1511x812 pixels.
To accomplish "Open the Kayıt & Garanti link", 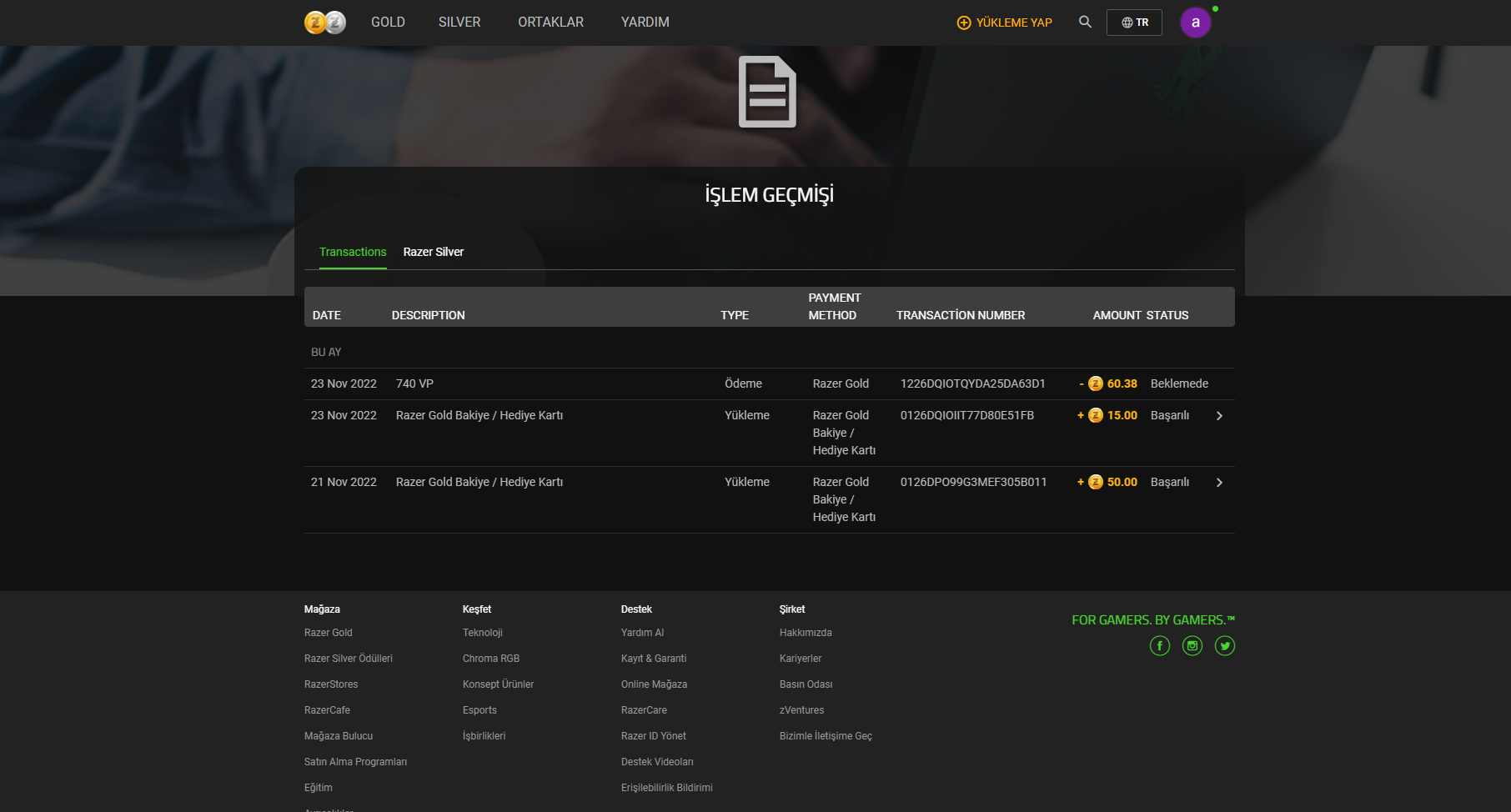I will pyautogui.click(x=654, y=659).
